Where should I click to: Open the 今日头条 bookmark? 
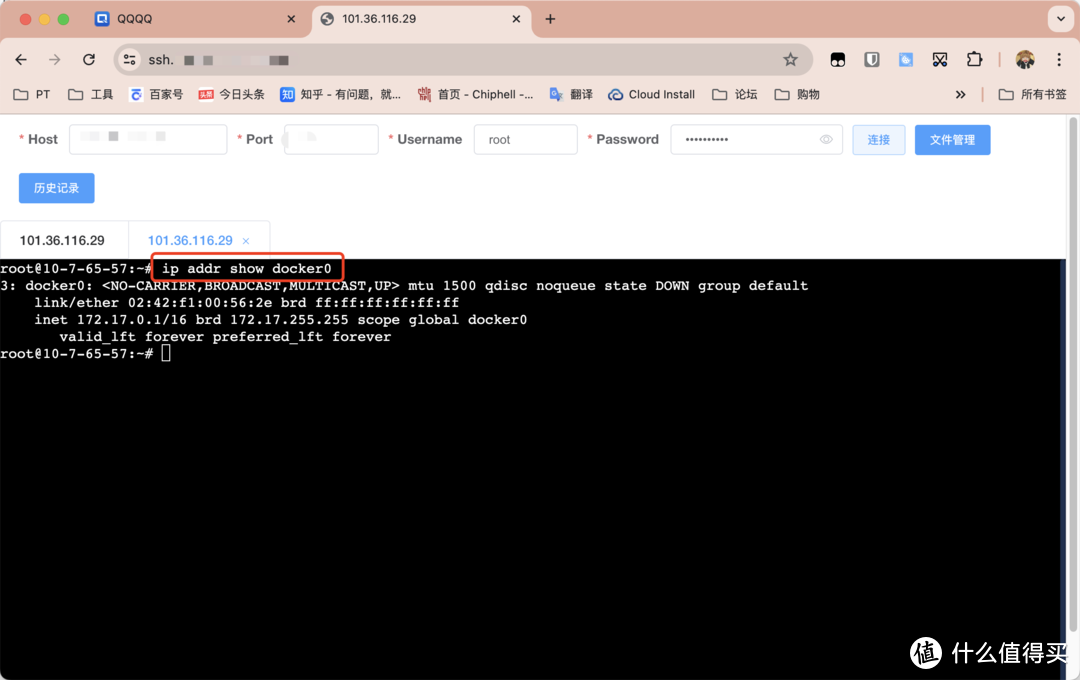(231, 94)
